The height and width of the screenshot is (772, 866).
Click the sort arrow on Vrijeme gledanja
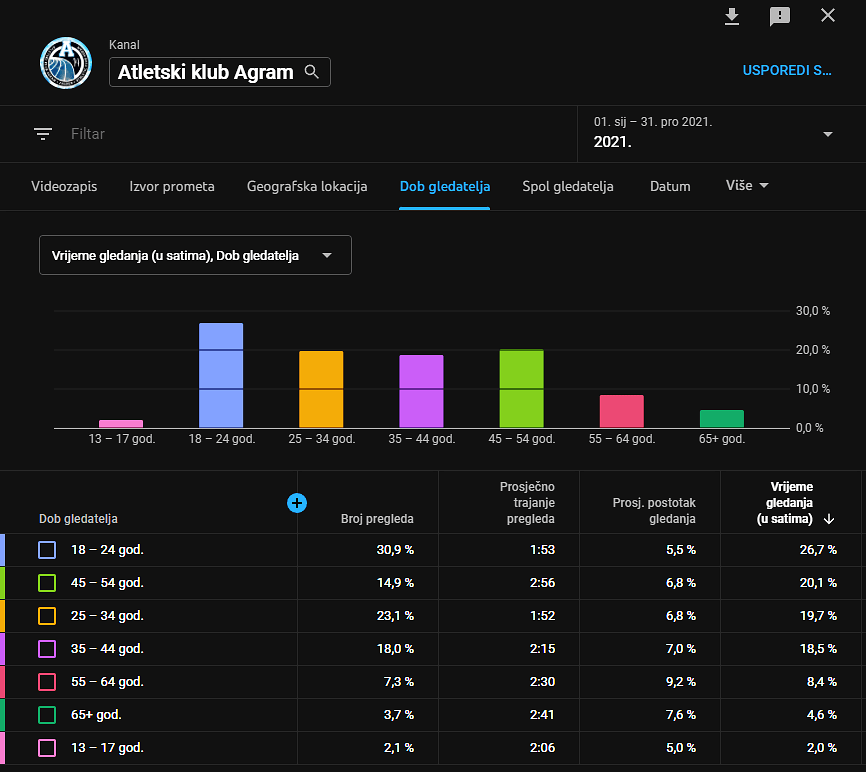point(829,519)
